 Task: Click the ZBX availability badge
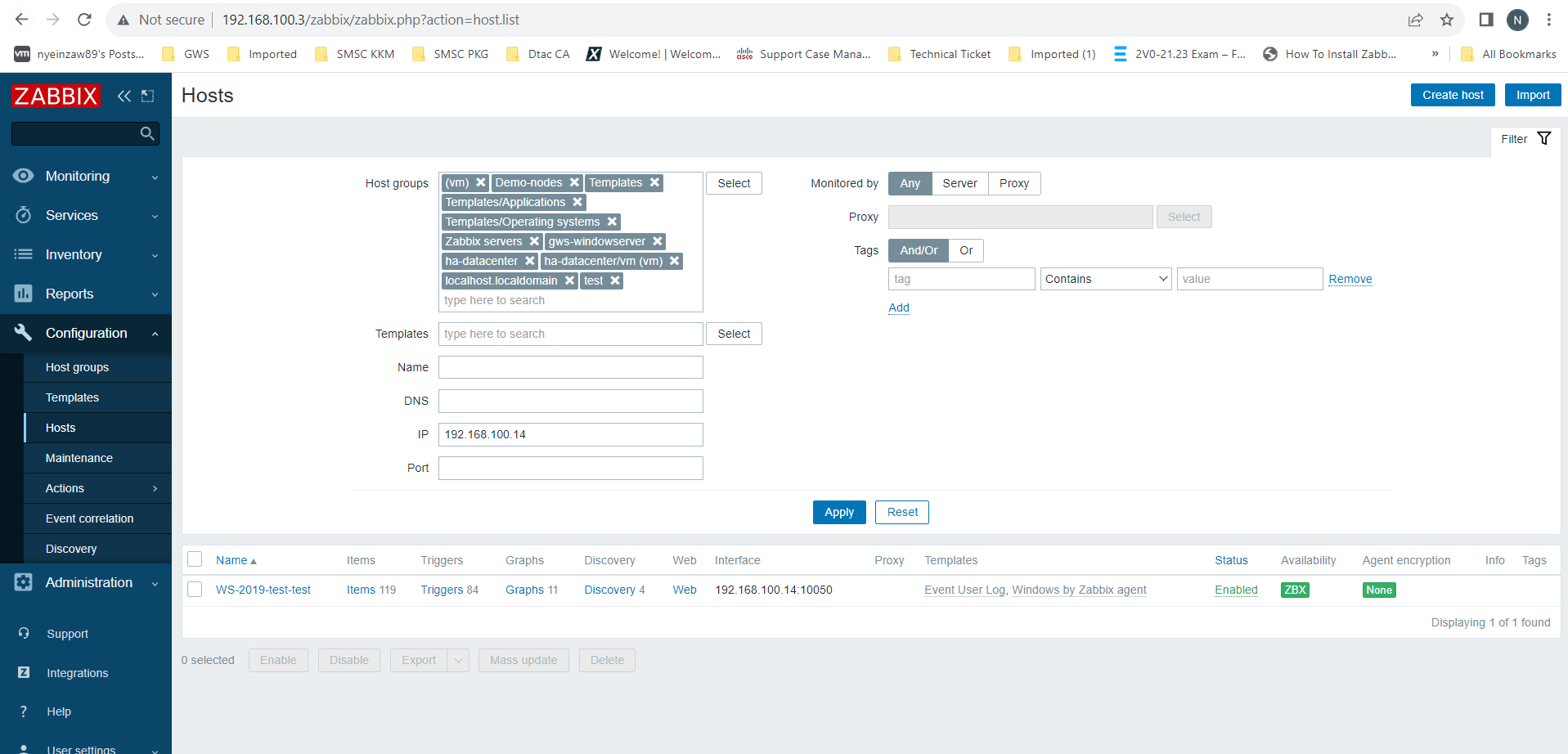1294,590
